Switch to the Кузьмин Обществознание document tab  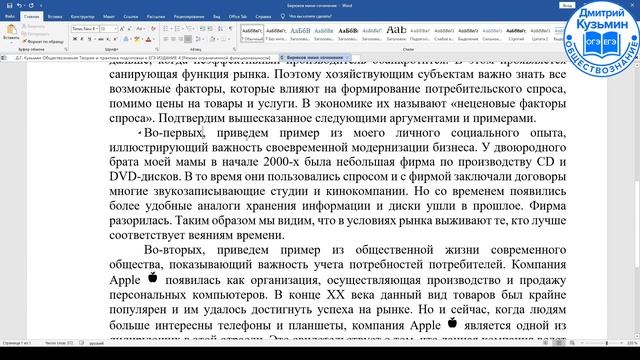(x=142, y=58)
